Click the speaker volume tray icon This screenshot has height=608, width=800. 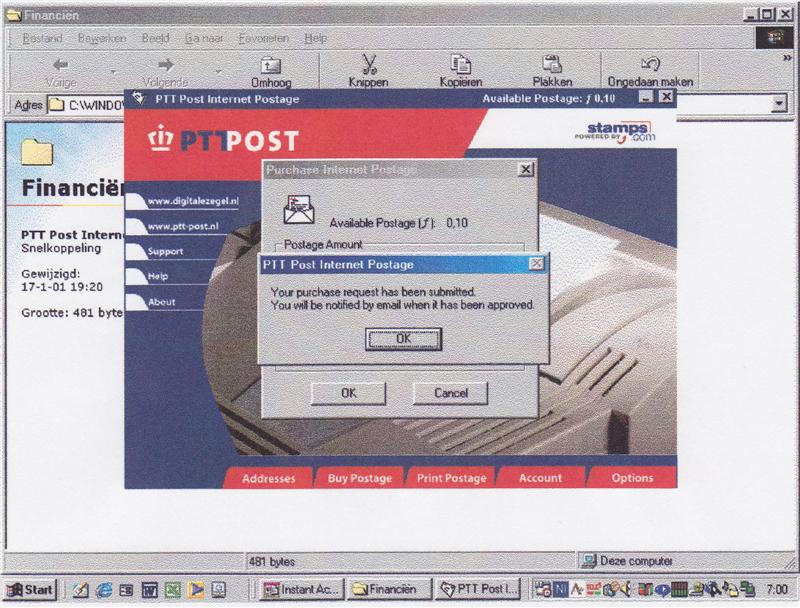click(x=626, y=590)
